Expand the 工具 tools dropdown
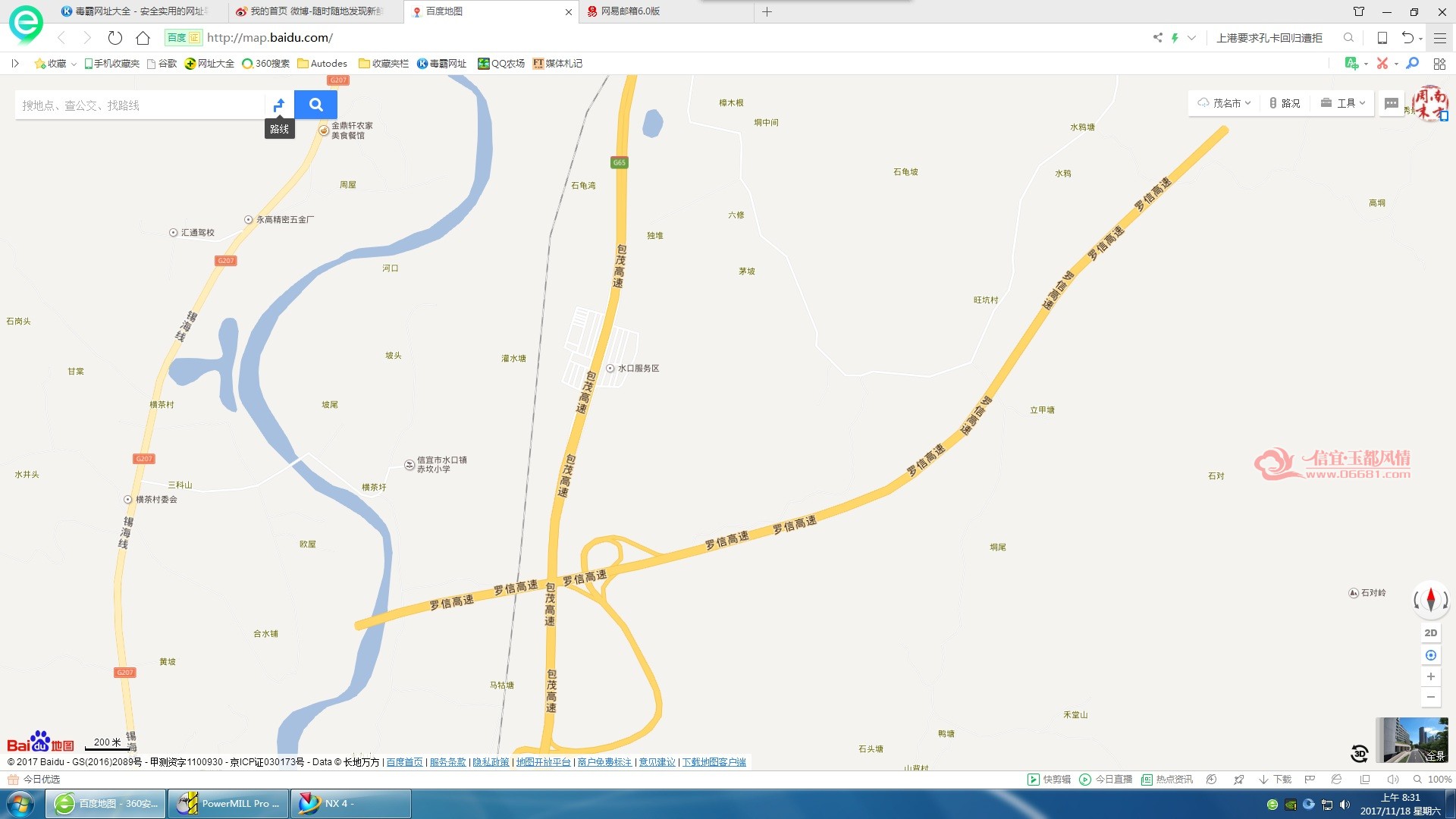The height and width of the screenshot is (819, 1456). point(1342,103)
